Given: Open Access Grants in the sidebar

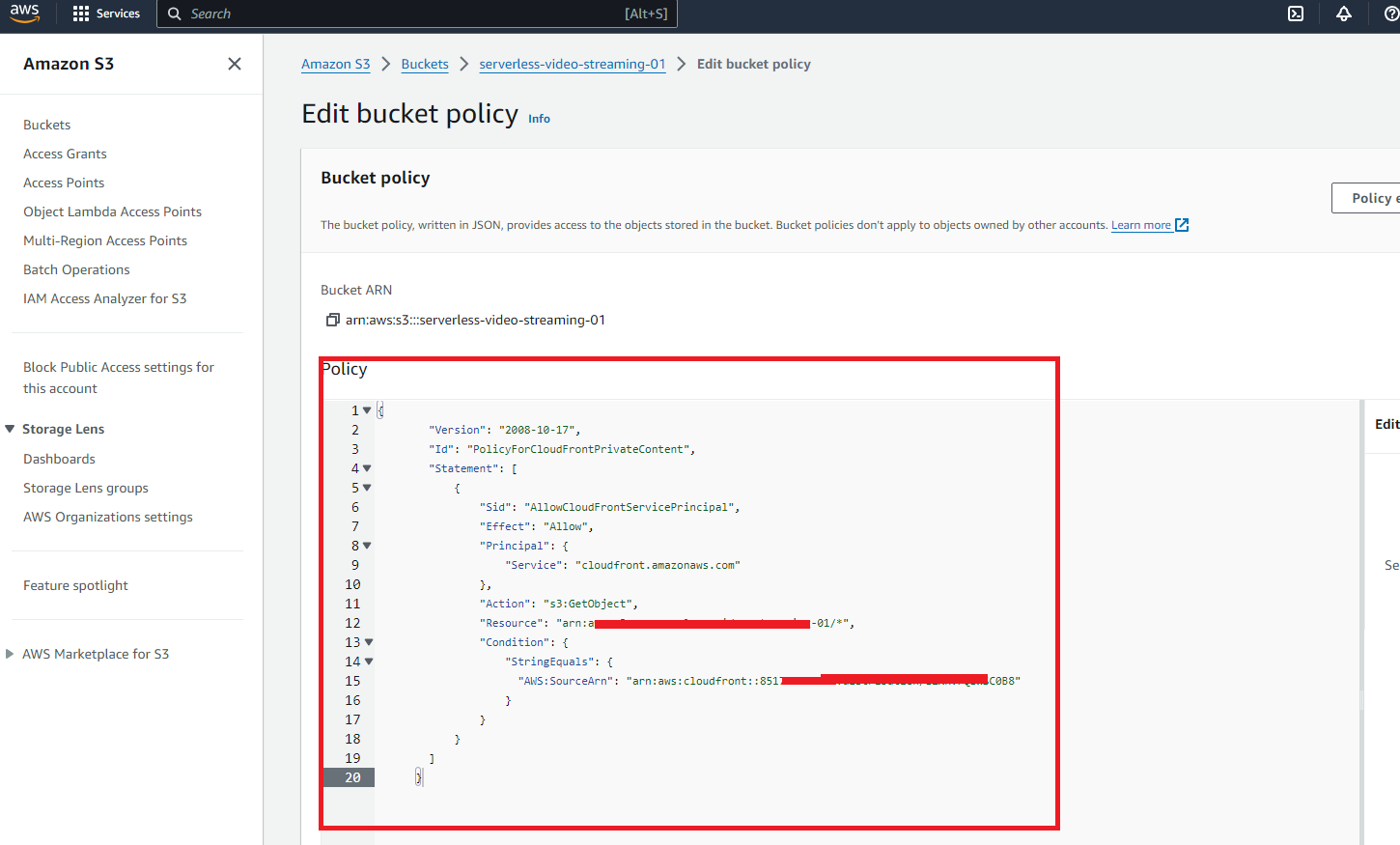Looking at the screenshot, I should point(65,154).
